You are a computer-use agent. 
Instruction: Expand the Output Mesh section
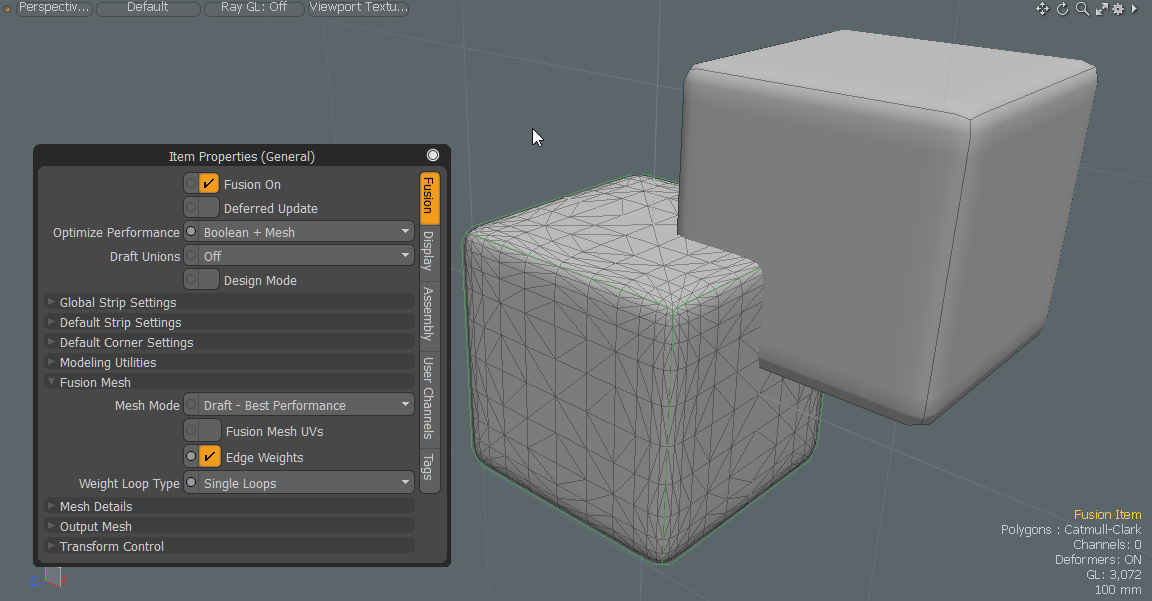pyautogui.click(x=96, y=526)
